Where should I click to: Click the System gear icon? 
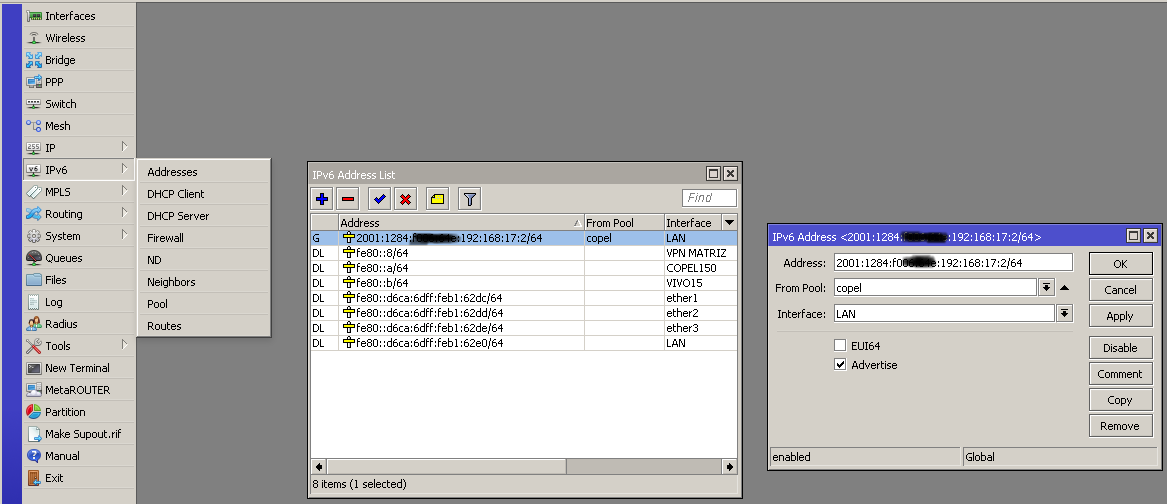coord(33,236)
